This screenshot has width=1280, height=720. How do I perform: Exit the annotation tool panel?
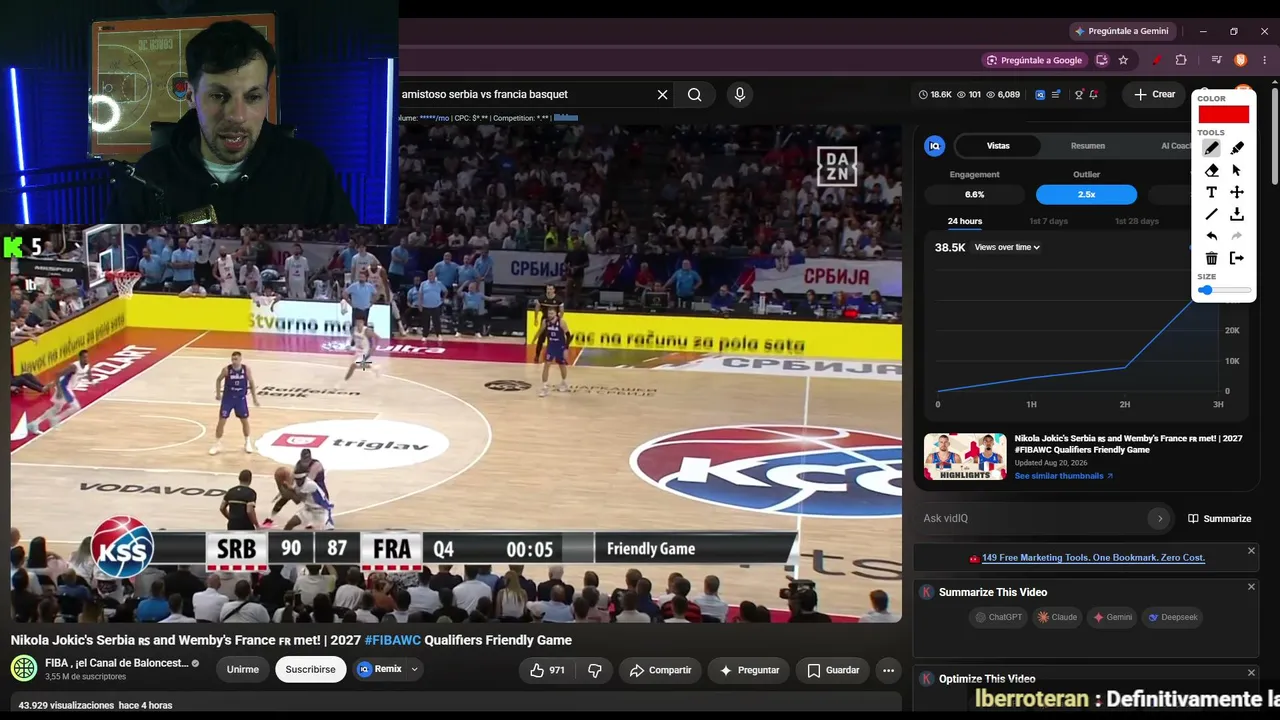tap(1237, 258)
